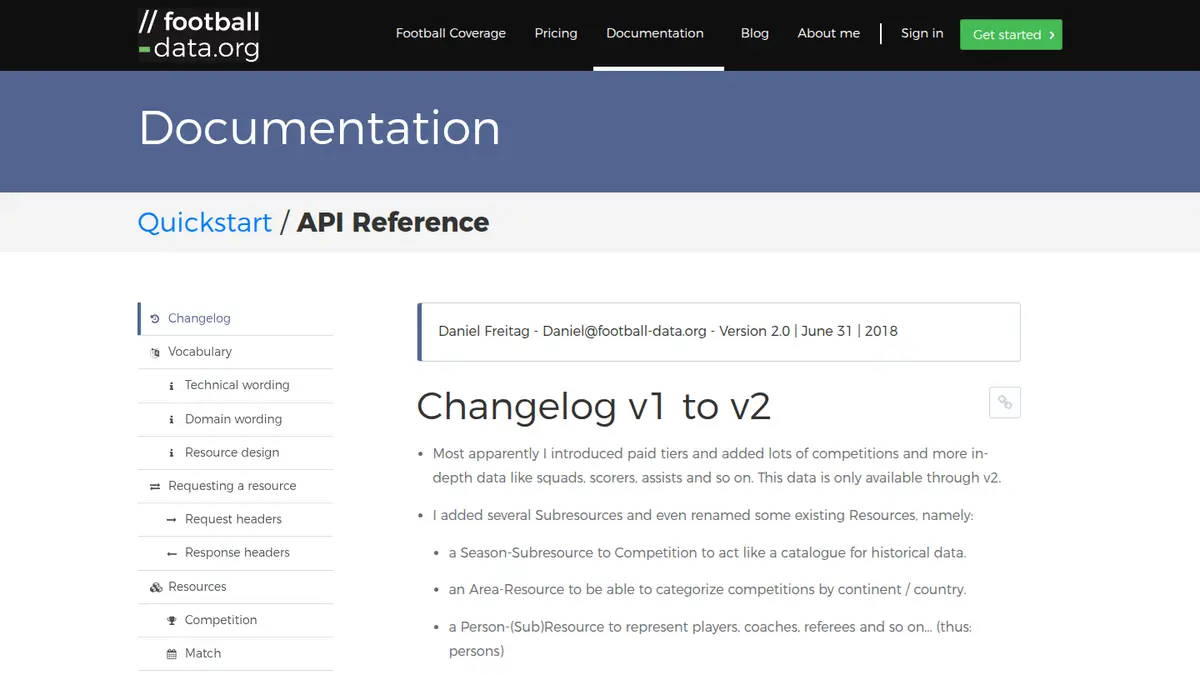Visit the About me page
Image resolution: width=1200 pixels, height=675 pixels.
[829, 33]
